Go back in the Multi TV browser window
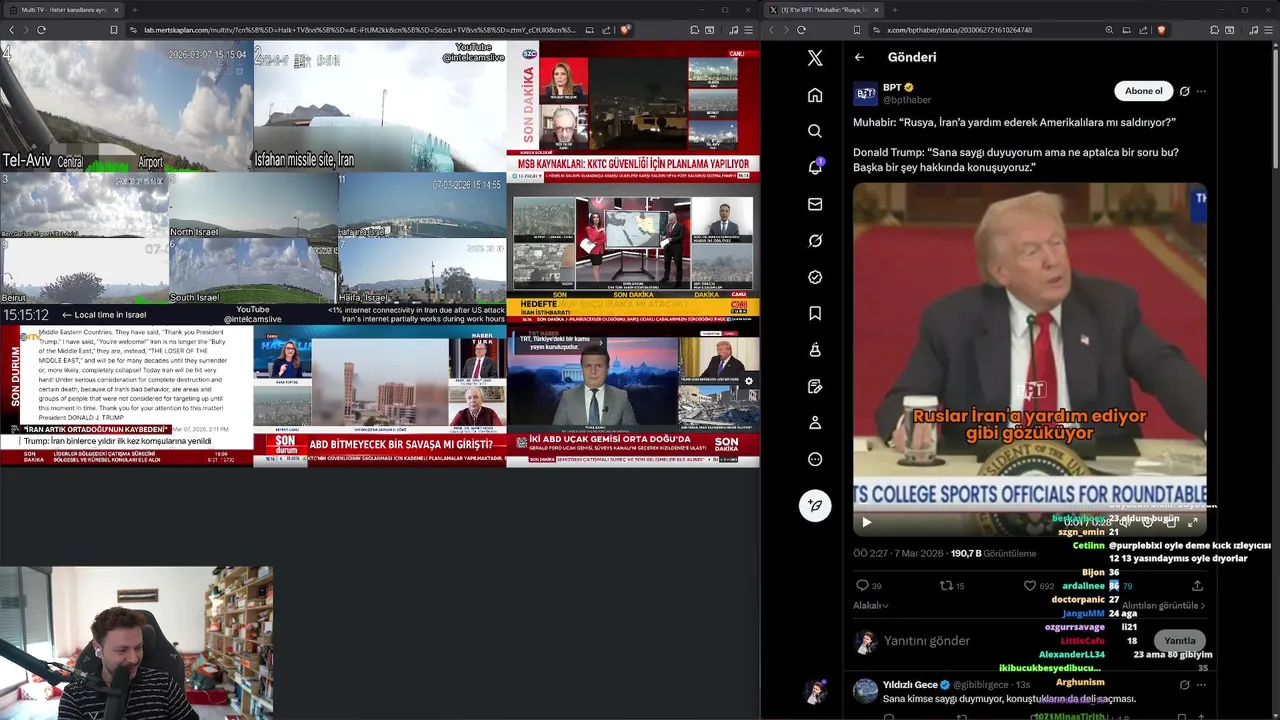The height and width of the screenshot is (720, 1280). pyautogui.click(x=12, y=30)
